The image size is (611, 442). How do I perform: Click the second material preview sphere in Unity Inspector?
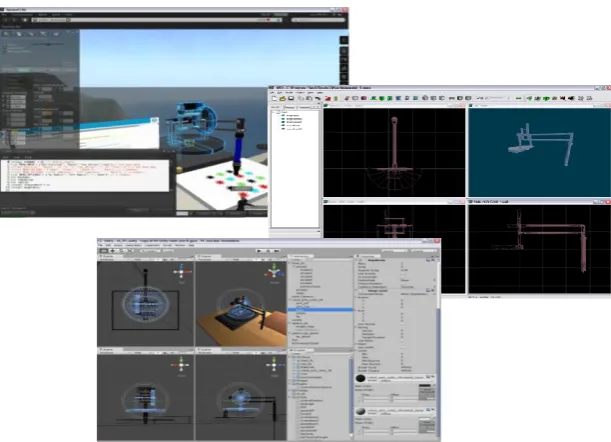(360, 411)
